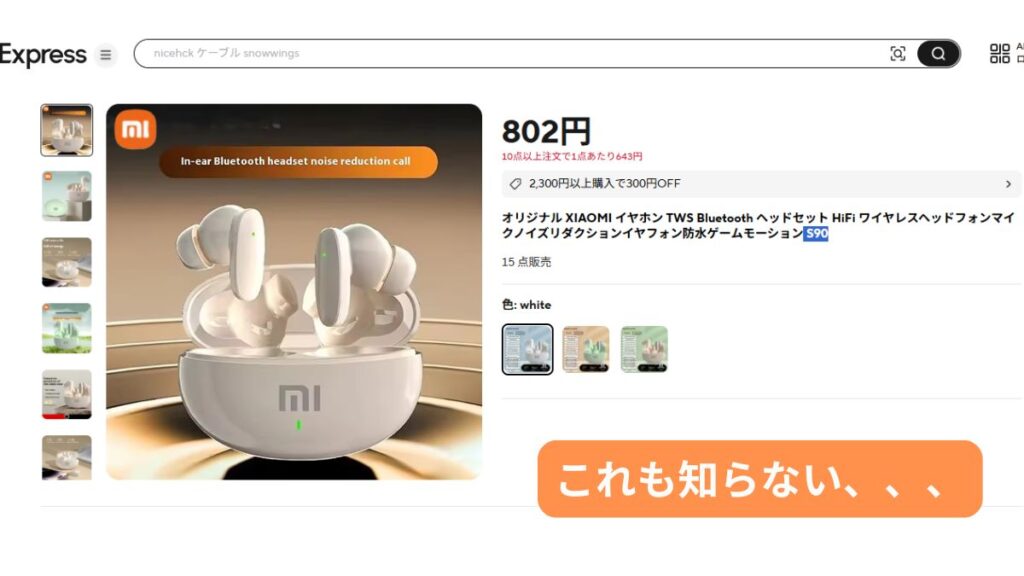The width and height of the screenshot is (1024, 576).
Task: Click the black magnifier search button
Action: [938, 54]
